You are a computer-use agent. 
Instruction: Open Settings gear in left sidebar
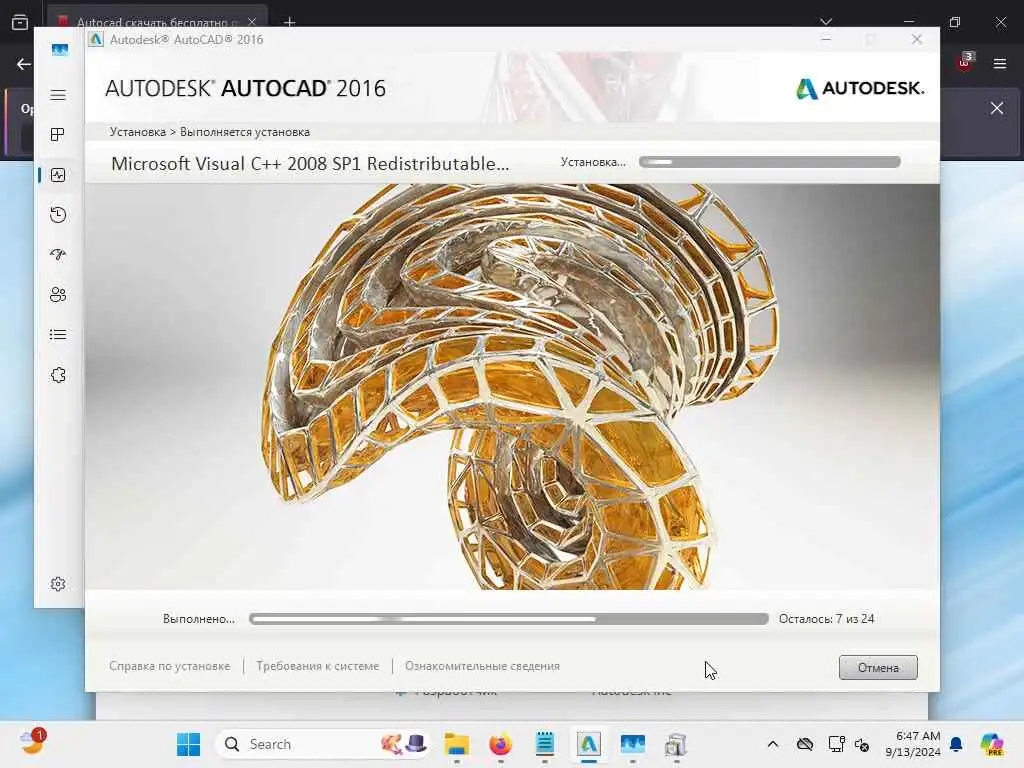[58, 584]
